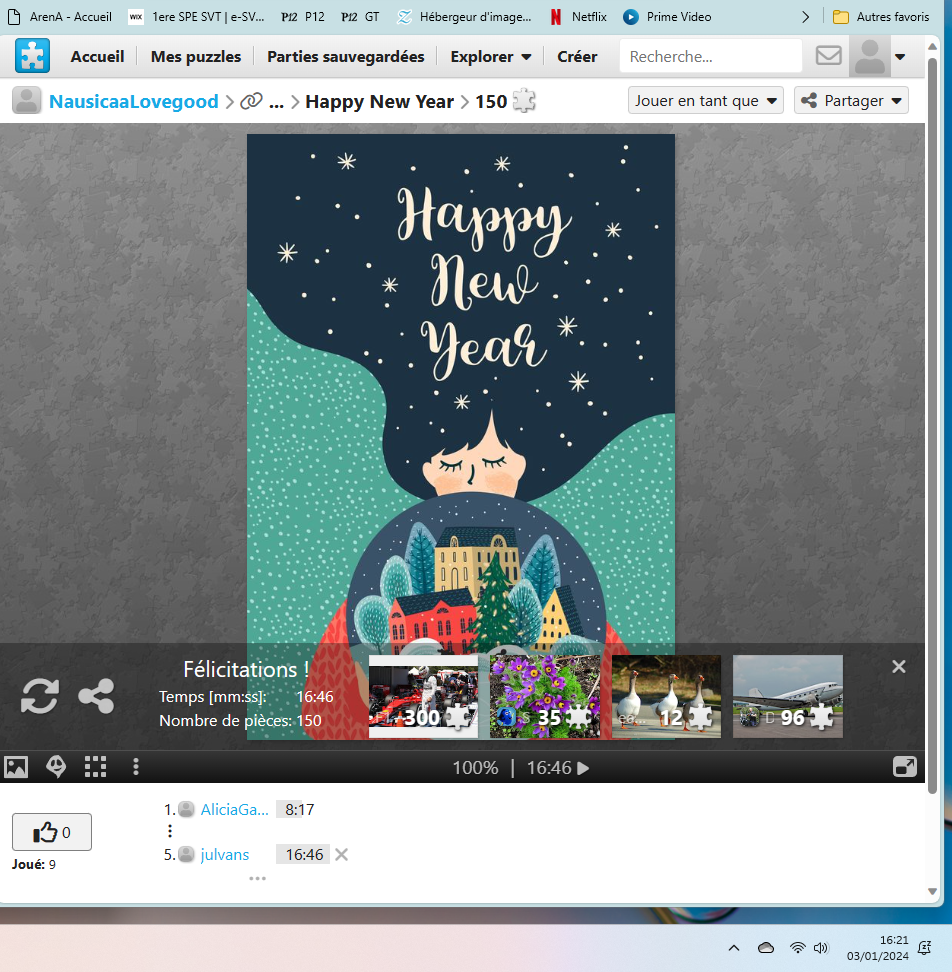Open Mes puzzles menu item

196,56
